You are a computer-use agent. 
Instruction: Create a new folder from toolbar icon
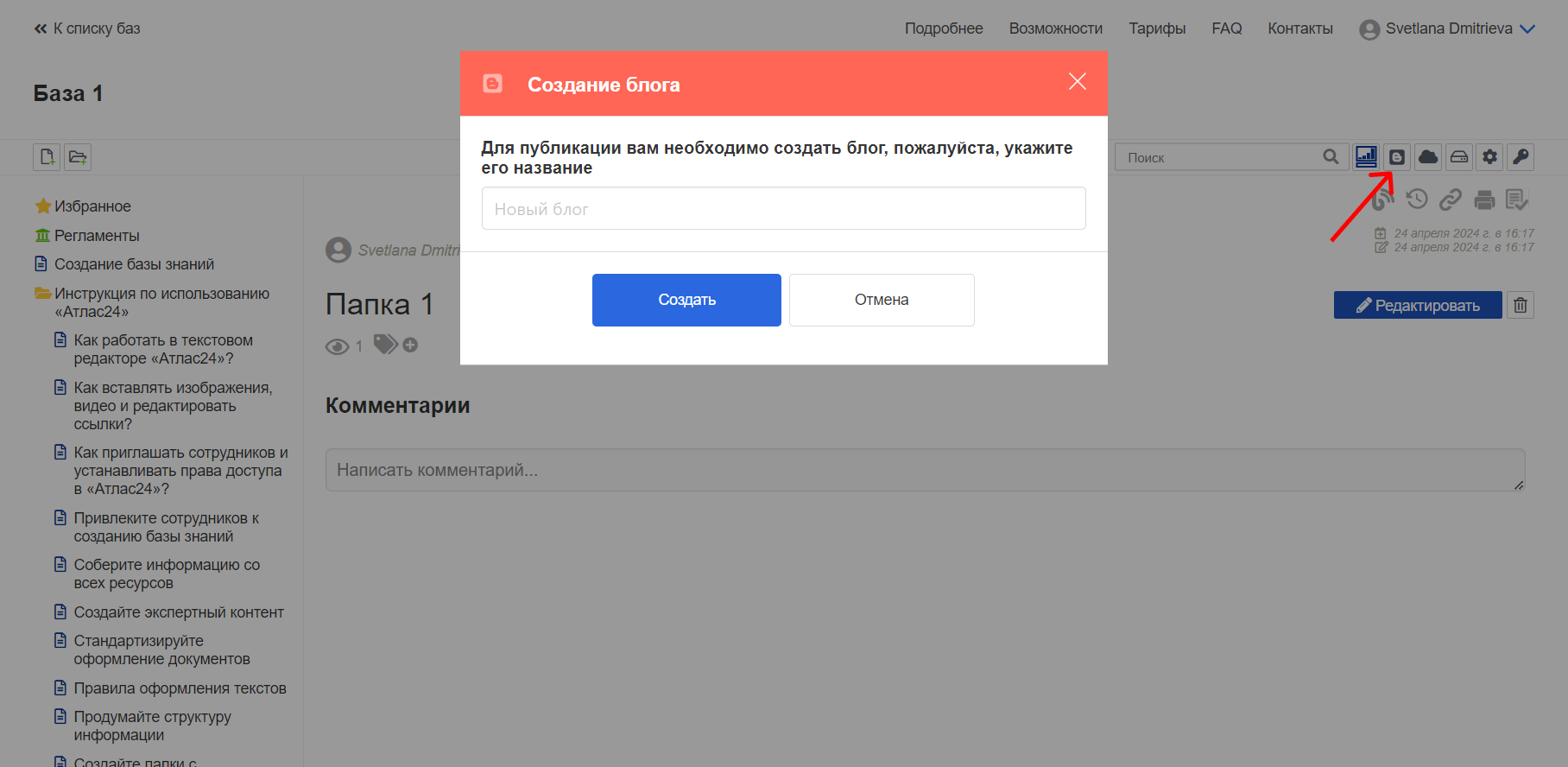(78, 157)
